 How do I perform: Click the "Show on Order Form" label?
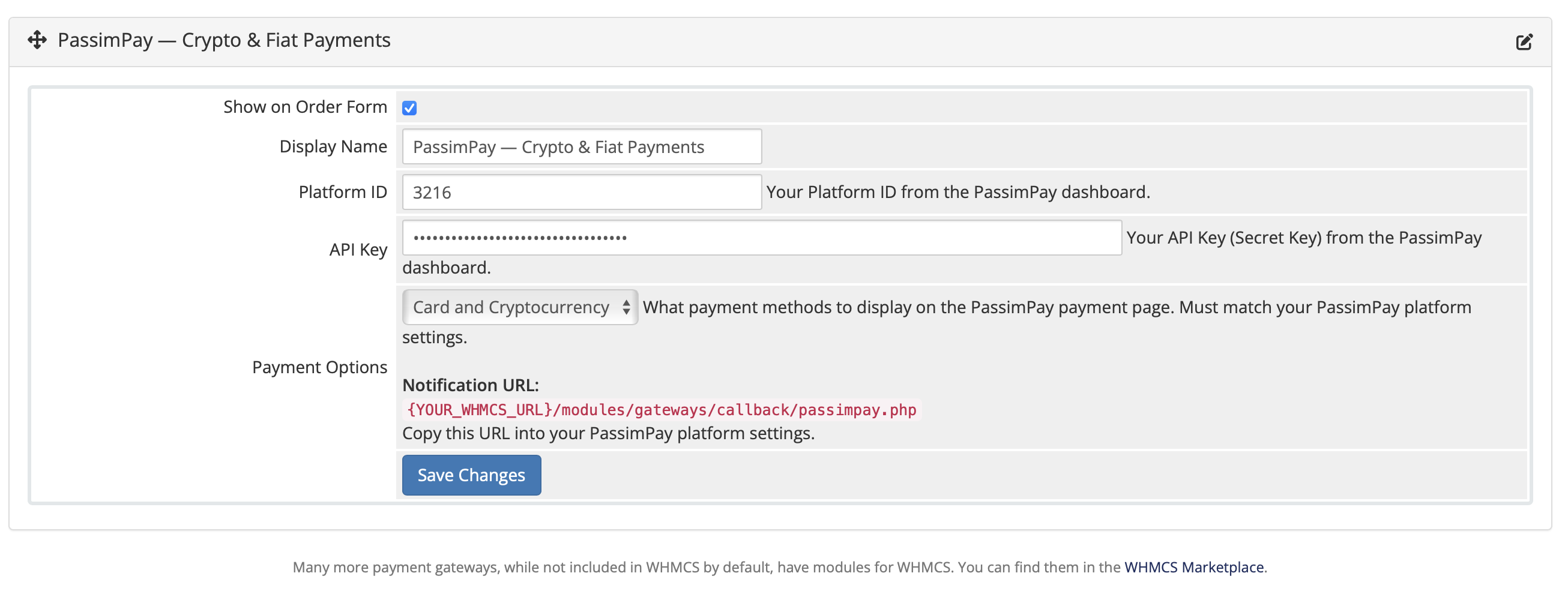[305, 107]
